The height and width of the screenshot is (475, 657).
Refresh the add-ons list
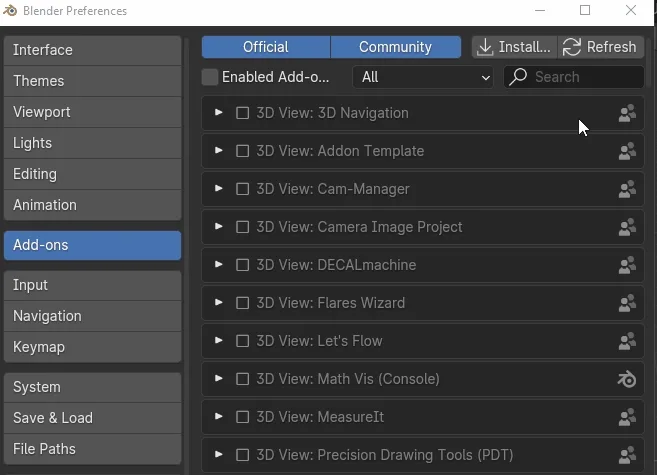pos(601,47)
